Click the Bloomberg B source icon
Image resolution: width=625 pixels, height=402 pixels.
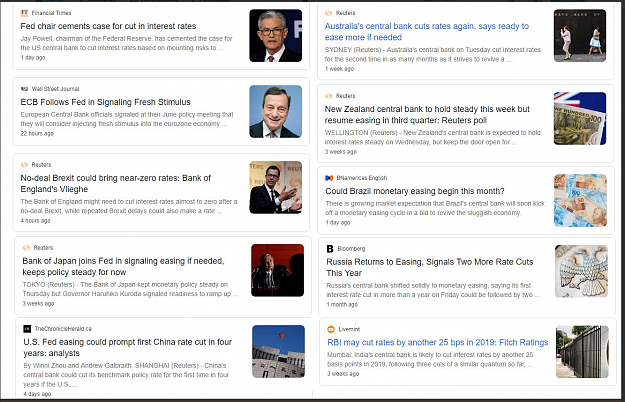tap(330, 249)
